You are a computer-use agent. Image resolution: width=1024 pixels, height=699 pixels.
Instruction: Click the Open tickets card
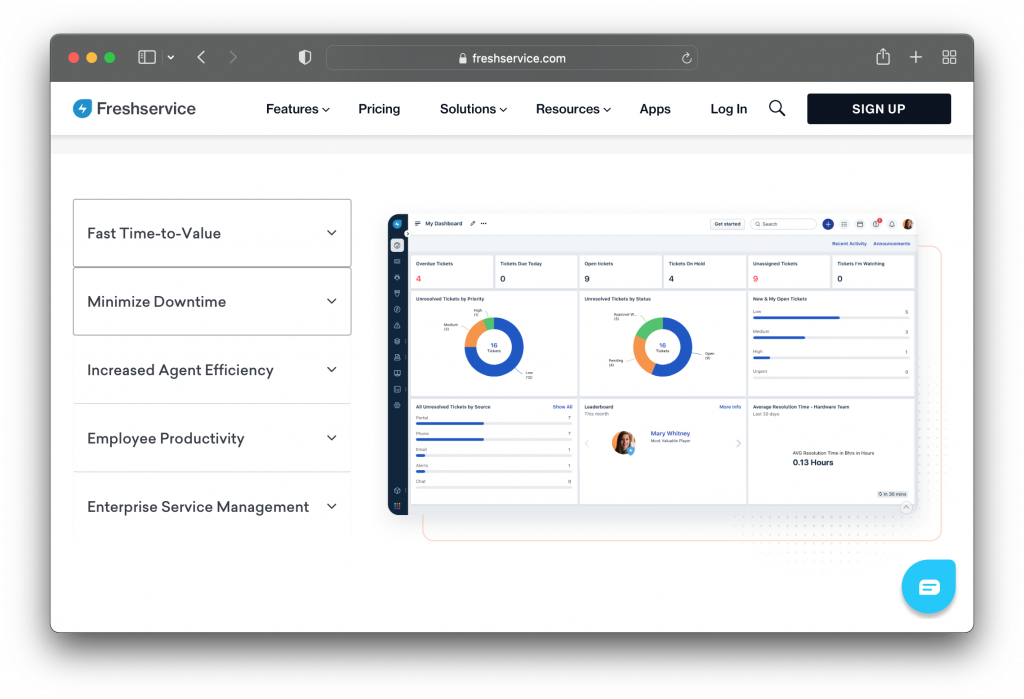[620, 272]
